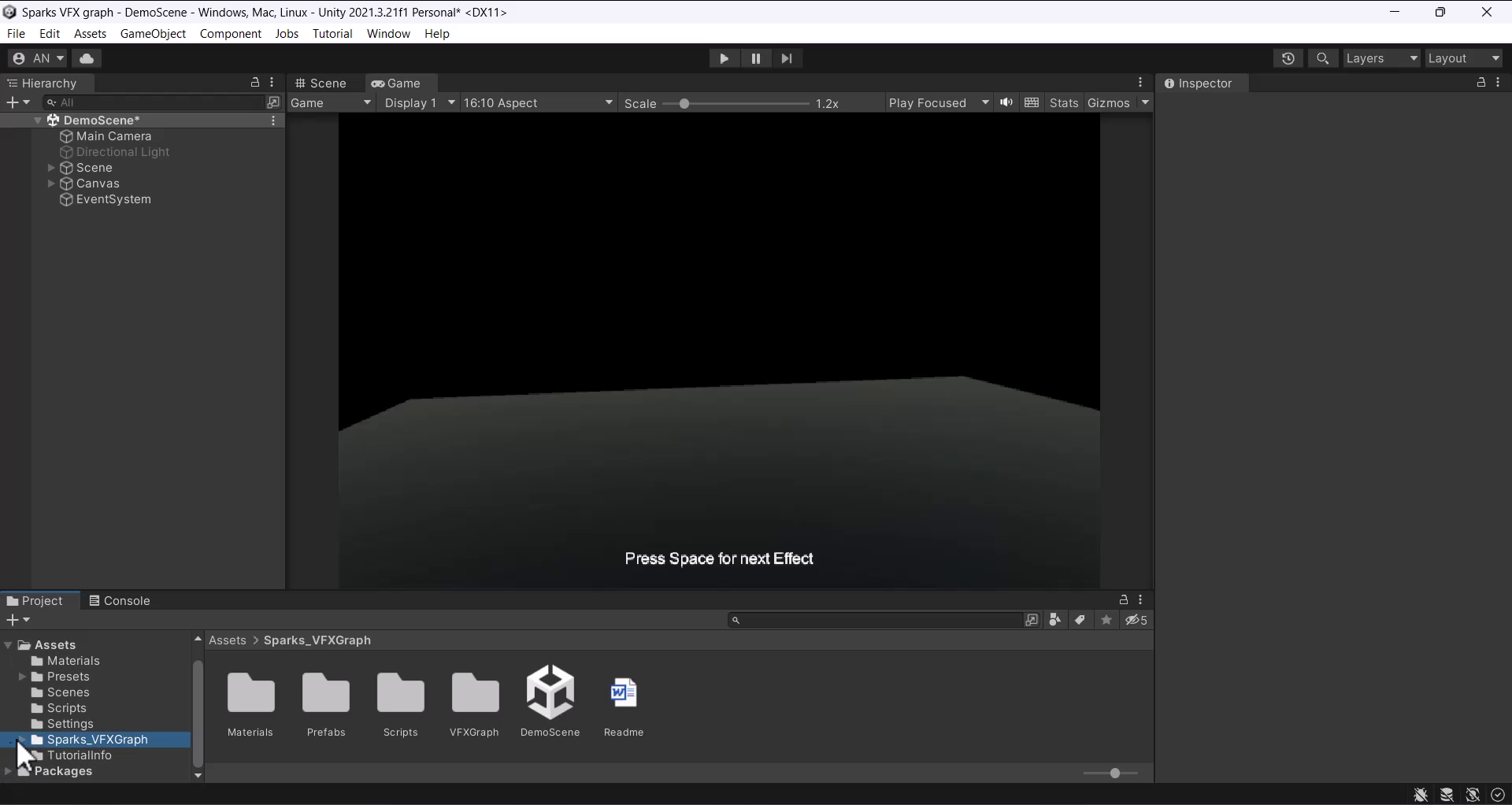The width and height of the screenshot is (1512, 805).
Task: Open the Gizmos dropdown arrow
Action: (x=1146, y=103)
